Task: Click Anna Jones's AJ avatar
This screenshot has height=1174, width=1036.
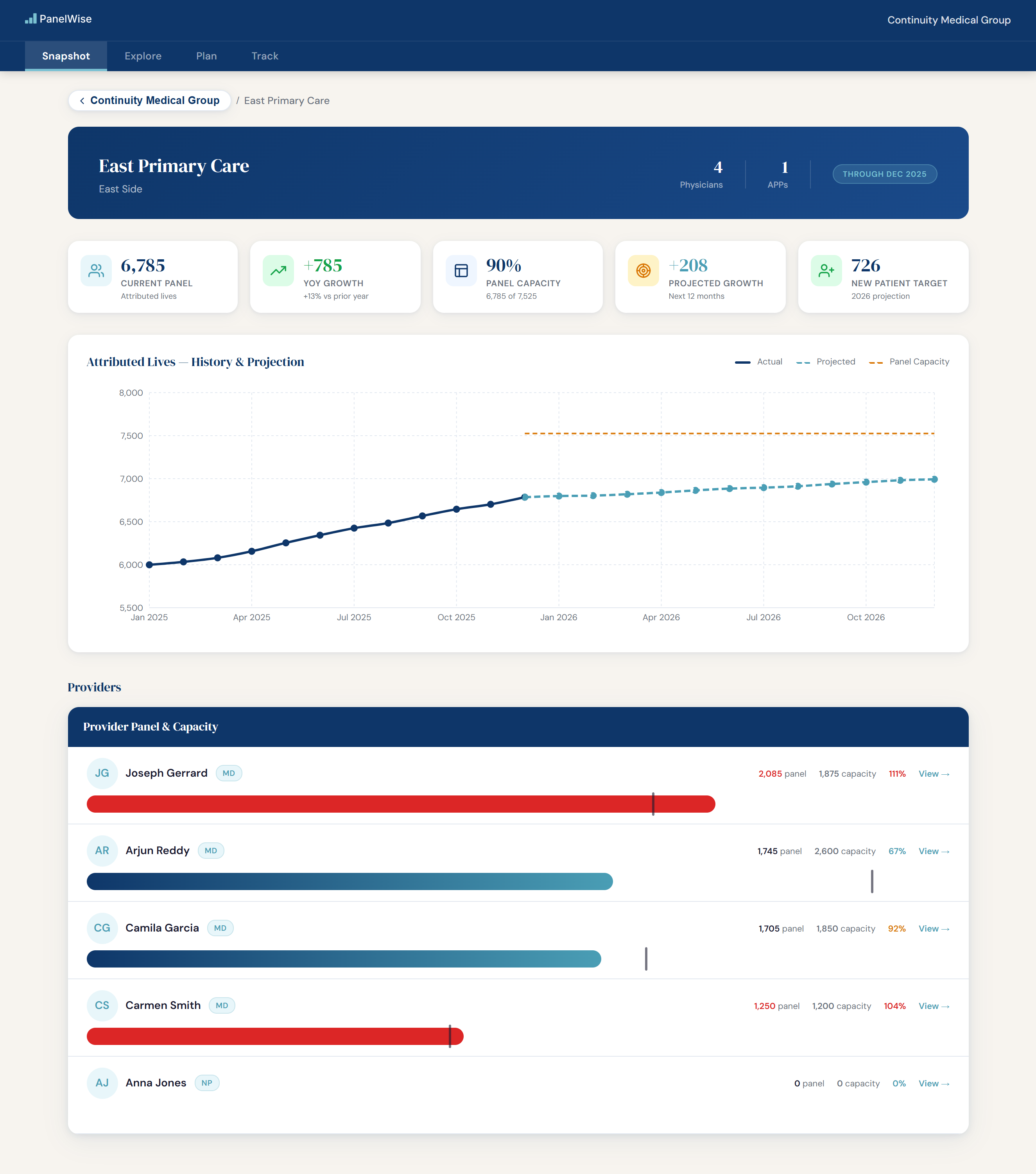Action: pos(102,1082)
